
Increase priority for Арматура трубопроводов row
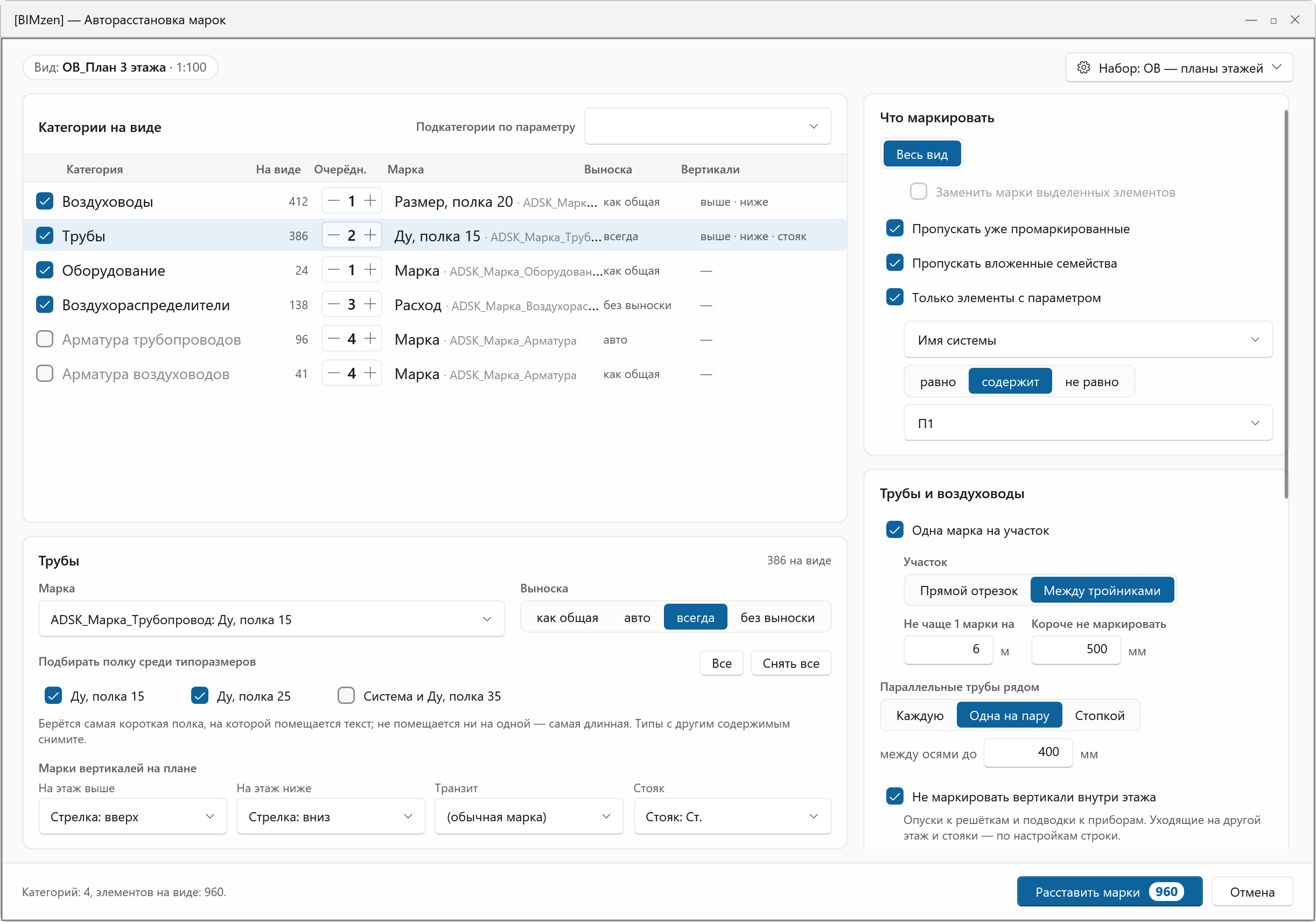[370, 339]
